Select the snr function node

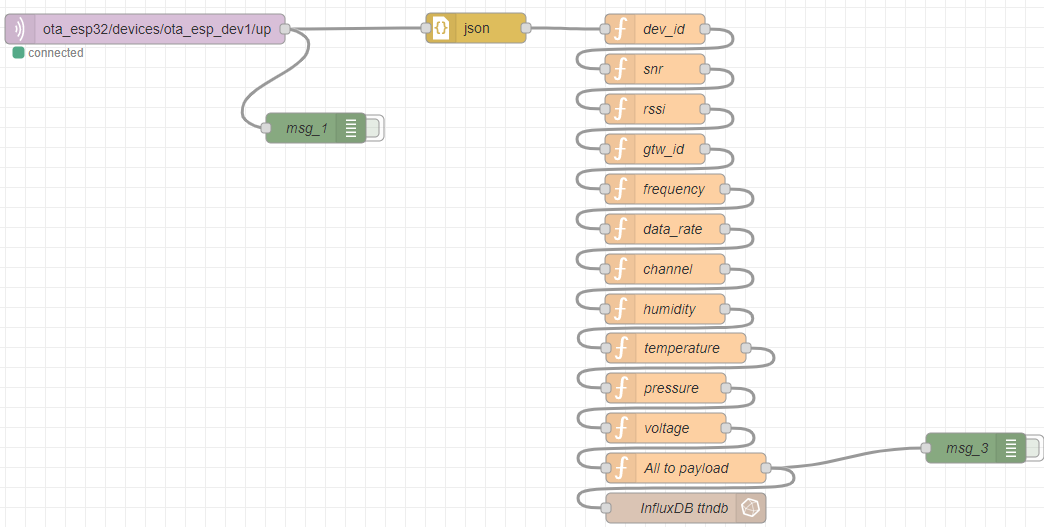[655, 69]
